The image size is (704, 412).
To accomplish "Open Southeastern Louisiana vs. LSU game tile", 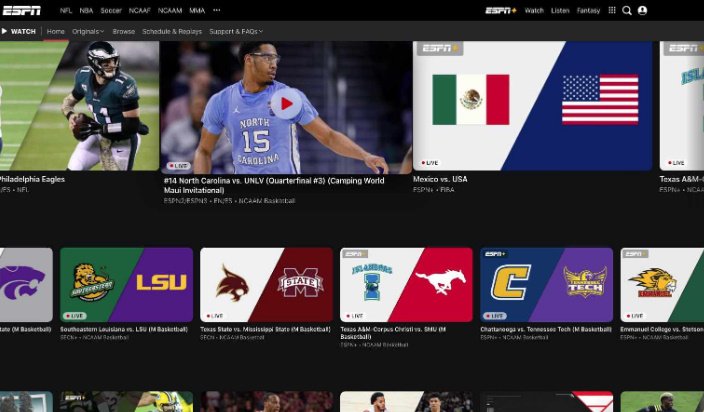I will coord(126,284).
